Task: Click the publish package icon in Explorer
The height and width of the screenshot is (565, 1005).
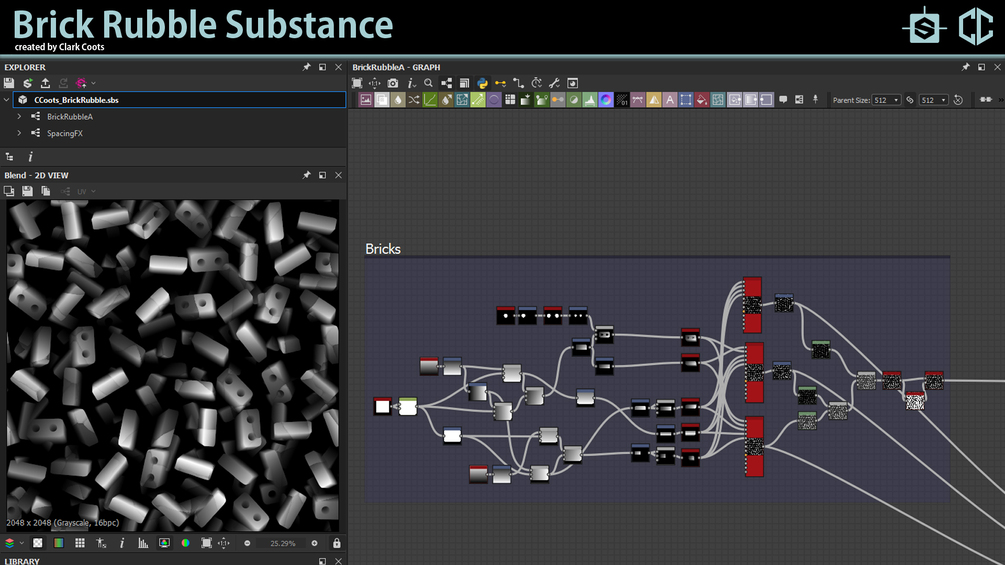Action: click(28, 83)
